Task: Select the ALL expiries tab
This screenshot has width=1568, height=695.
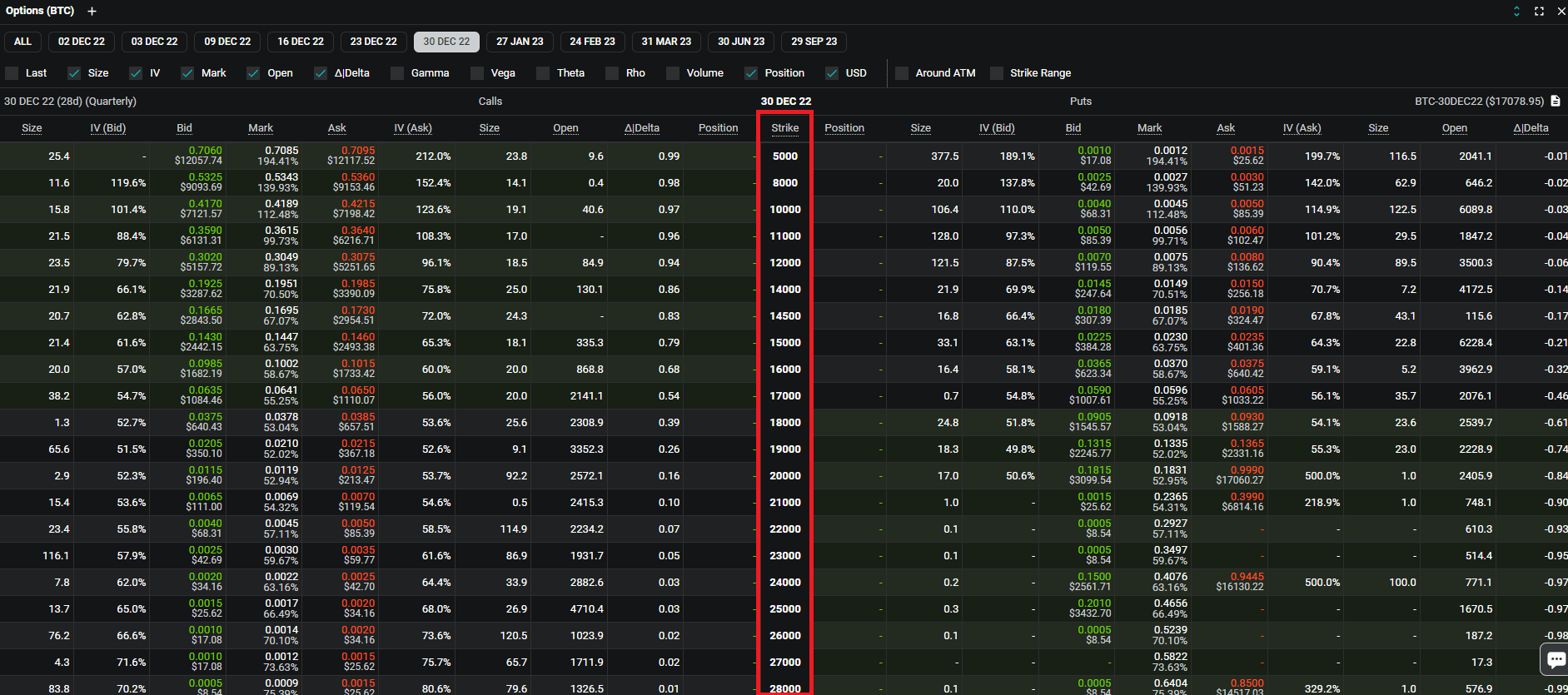Action: (22, 42)
